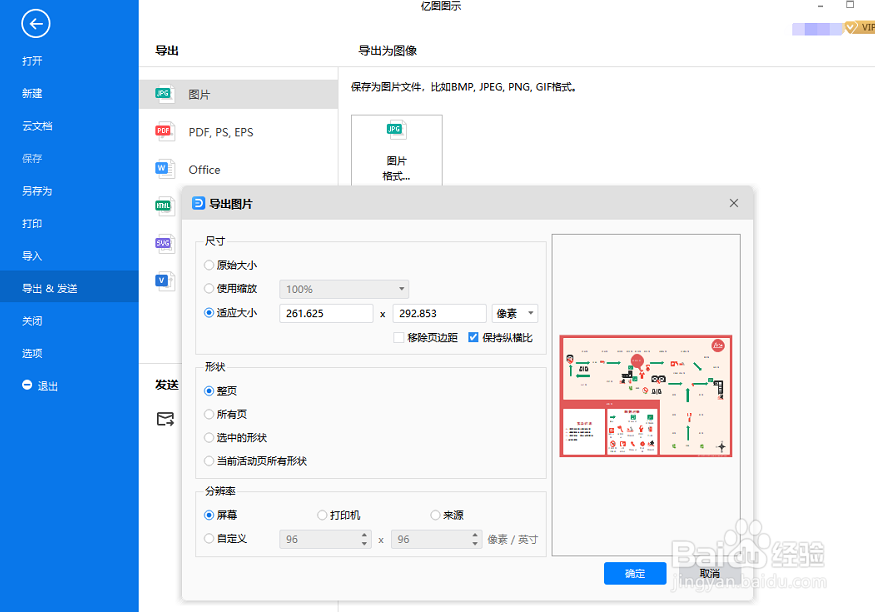Select the Visio export icon

[165, 281]
